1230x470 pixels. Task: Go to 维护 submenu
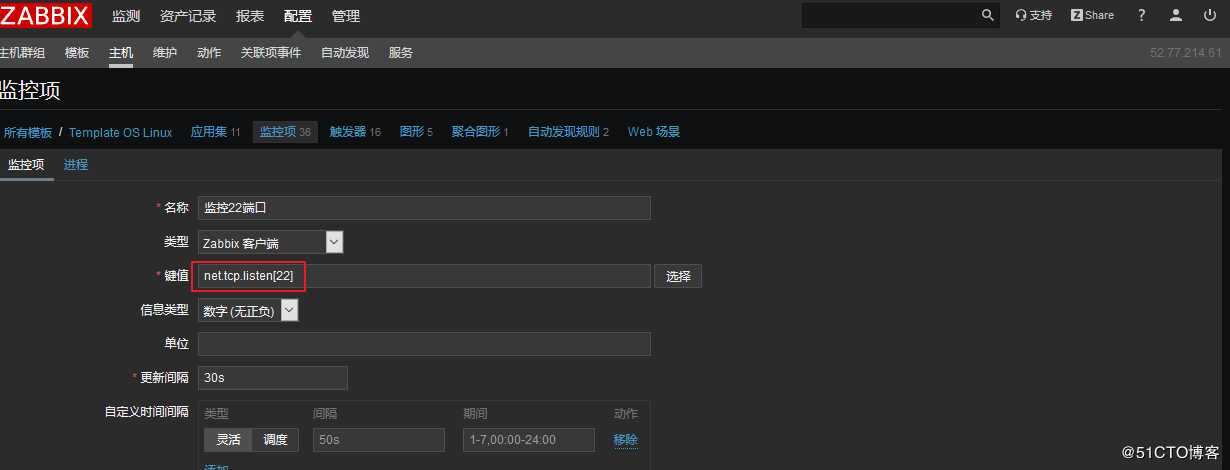coord(165,53)
